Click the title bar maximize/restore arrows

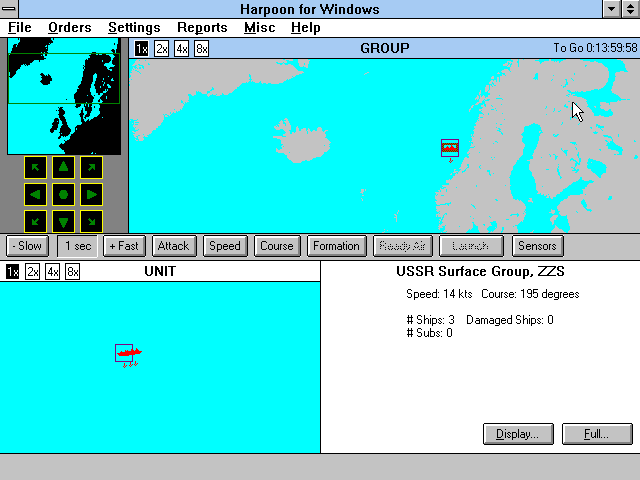click(631, 9)
